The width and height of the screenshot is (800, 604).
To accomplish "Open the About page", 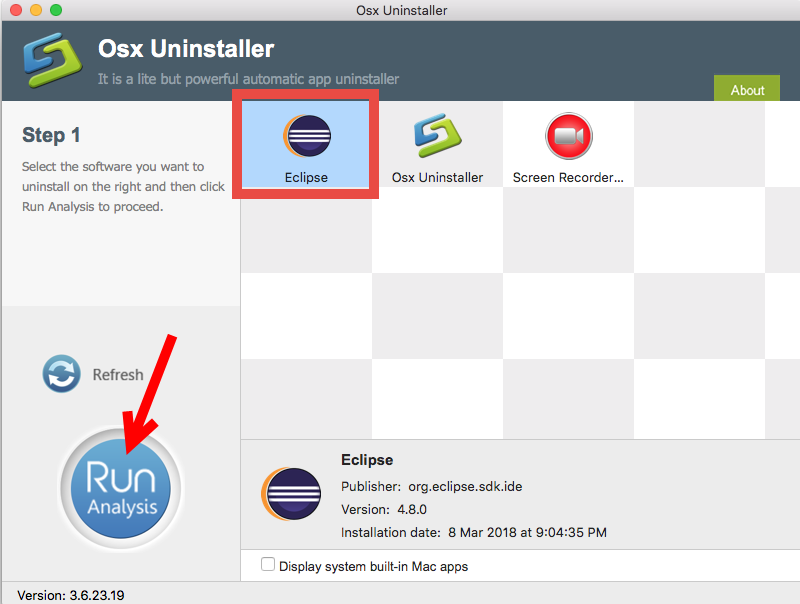I will [747, 89].
